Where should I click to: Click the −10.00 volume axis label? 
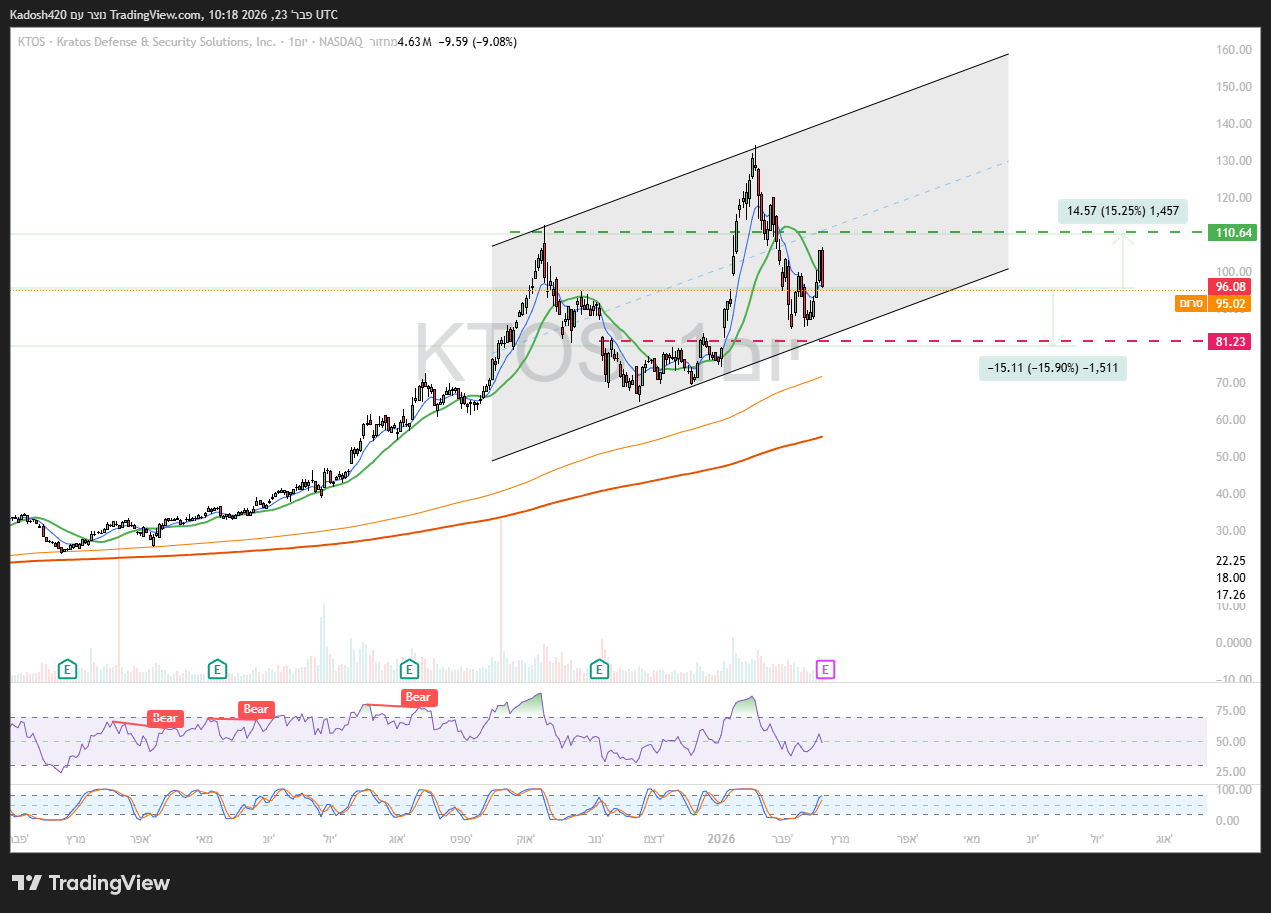(x=1235, y=680)
